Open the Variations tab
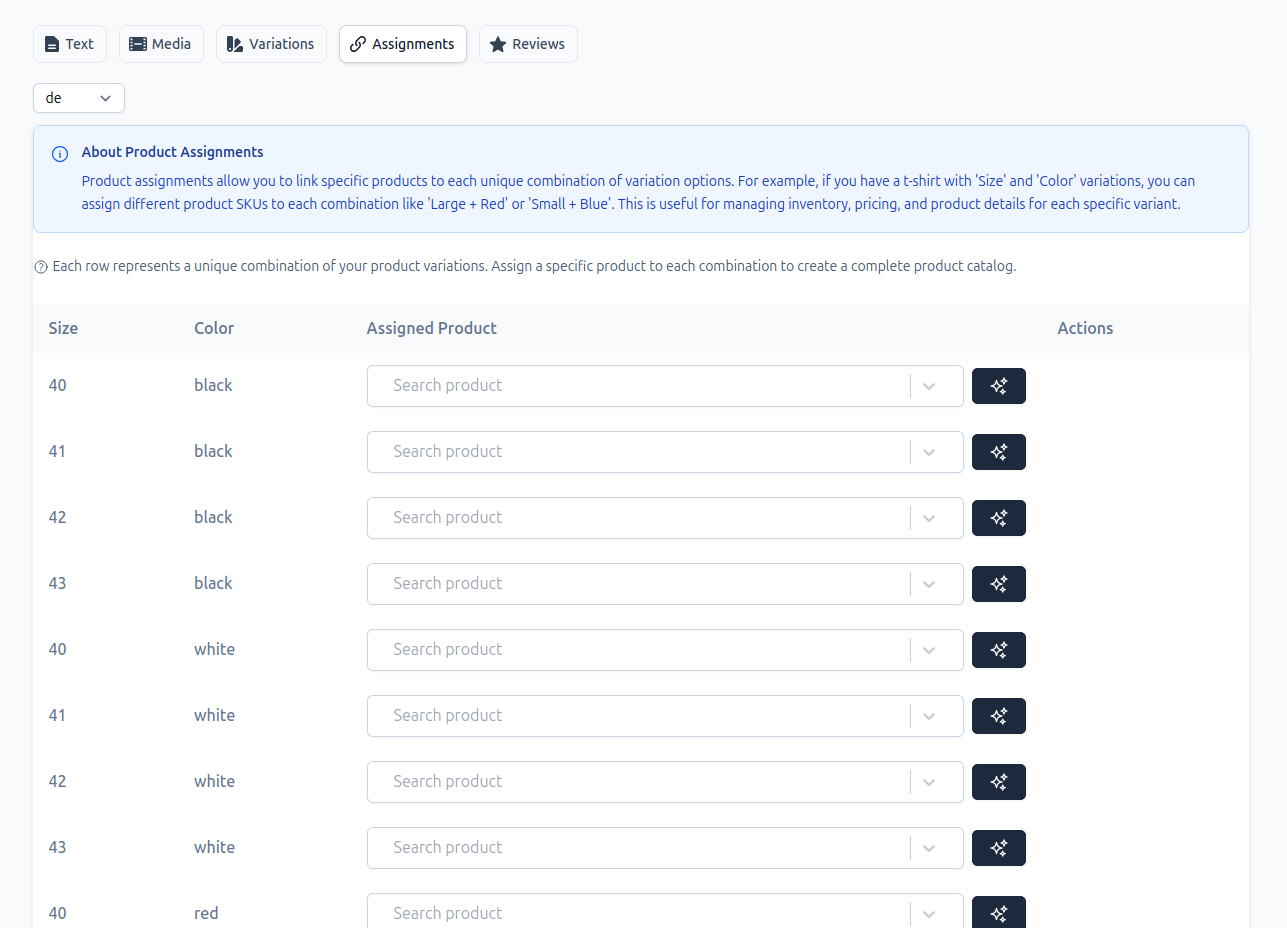Screen dimensions: 1287x928 coord(271,44)
